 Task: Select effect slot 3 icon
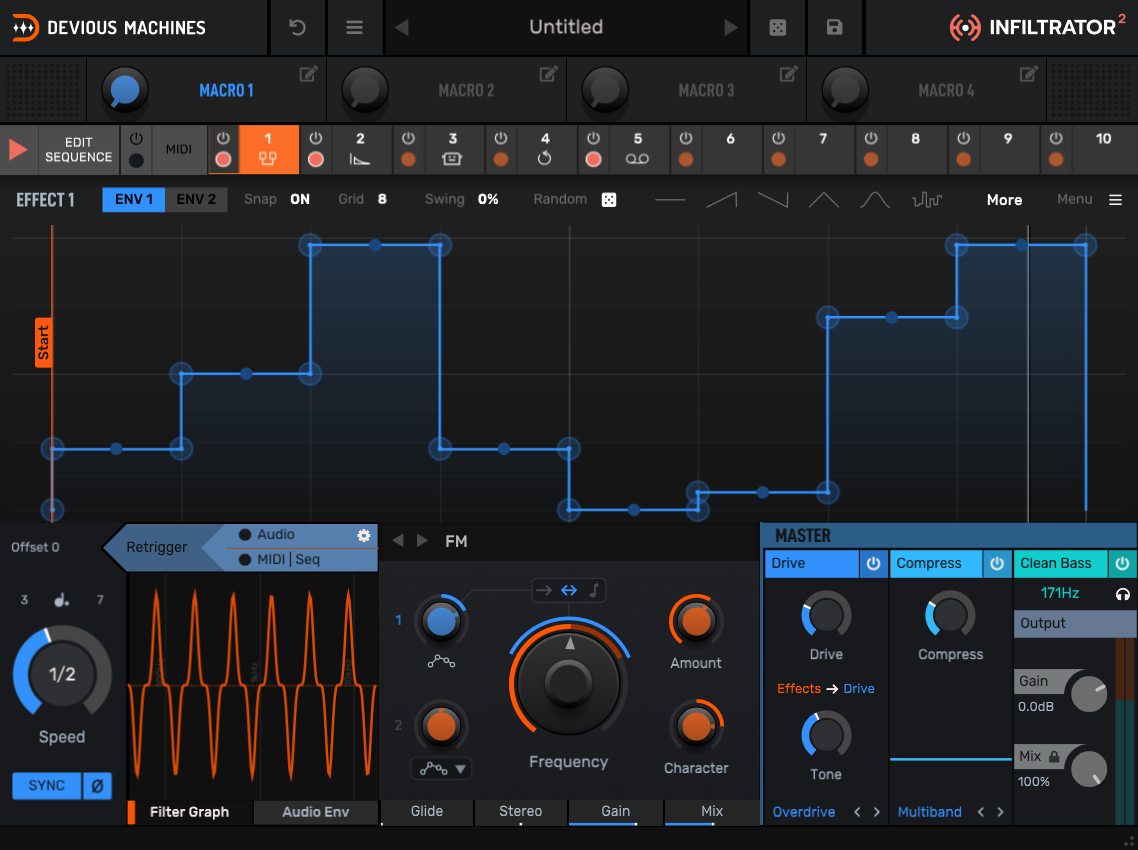click(x=452, y=159)
